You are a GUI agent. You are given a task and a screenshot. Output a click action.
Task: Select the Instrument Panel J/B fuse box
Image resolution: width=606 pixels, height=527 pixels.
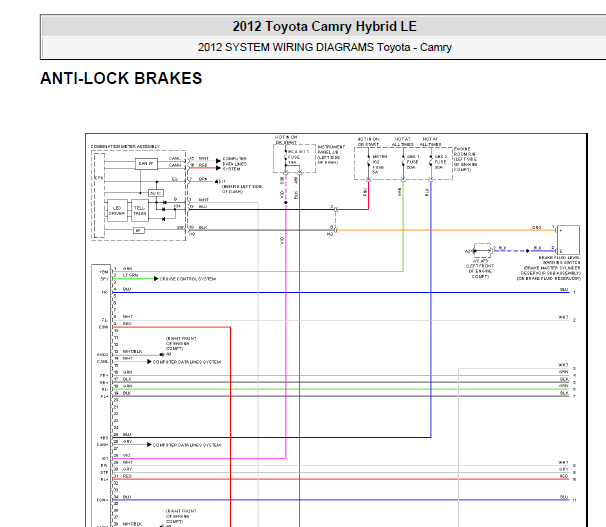click(294, 158)
